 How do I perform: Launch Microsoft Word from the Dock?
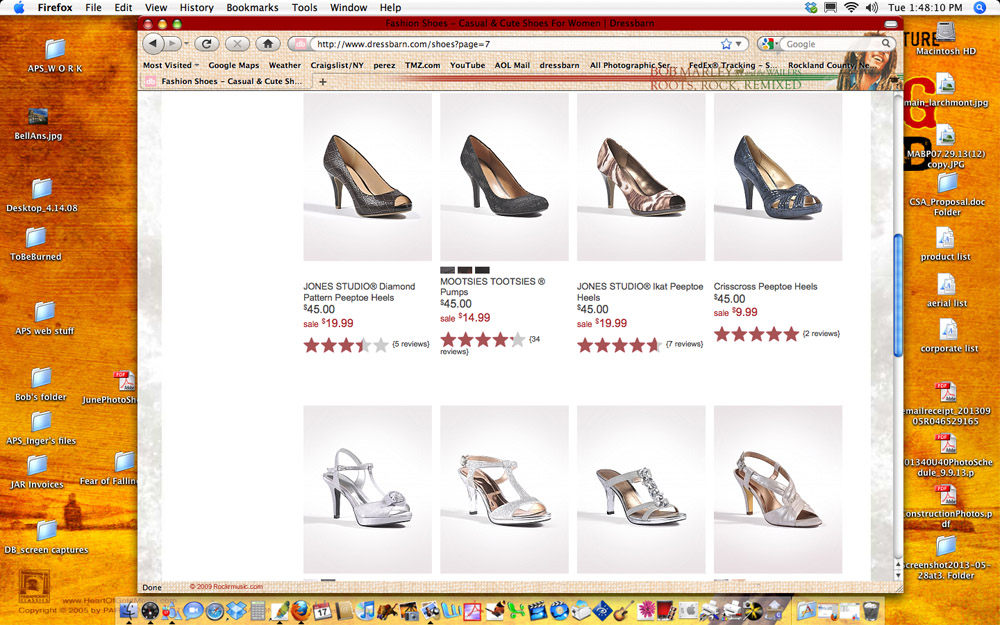[452, 610]
